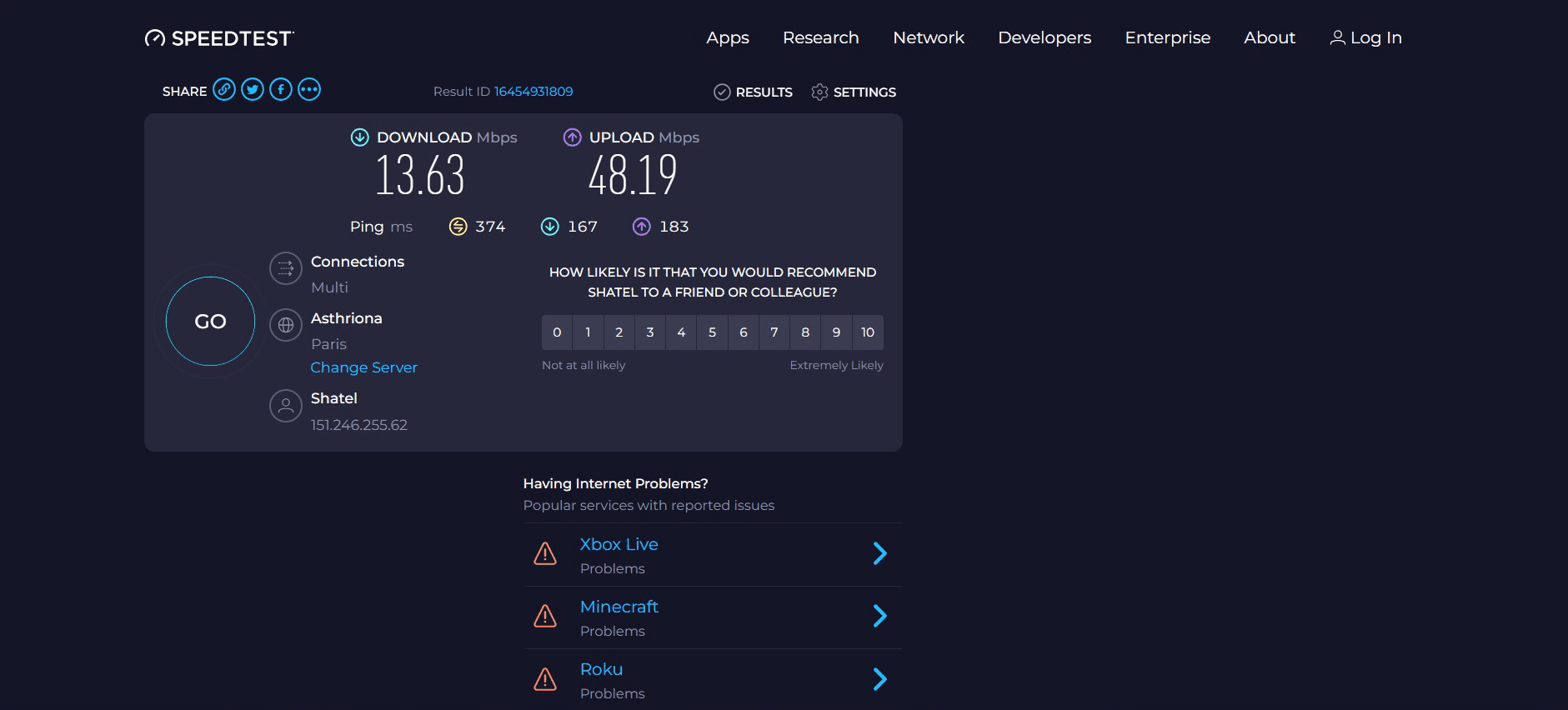Open Result ID 16454931809 link

click(534, 92)
